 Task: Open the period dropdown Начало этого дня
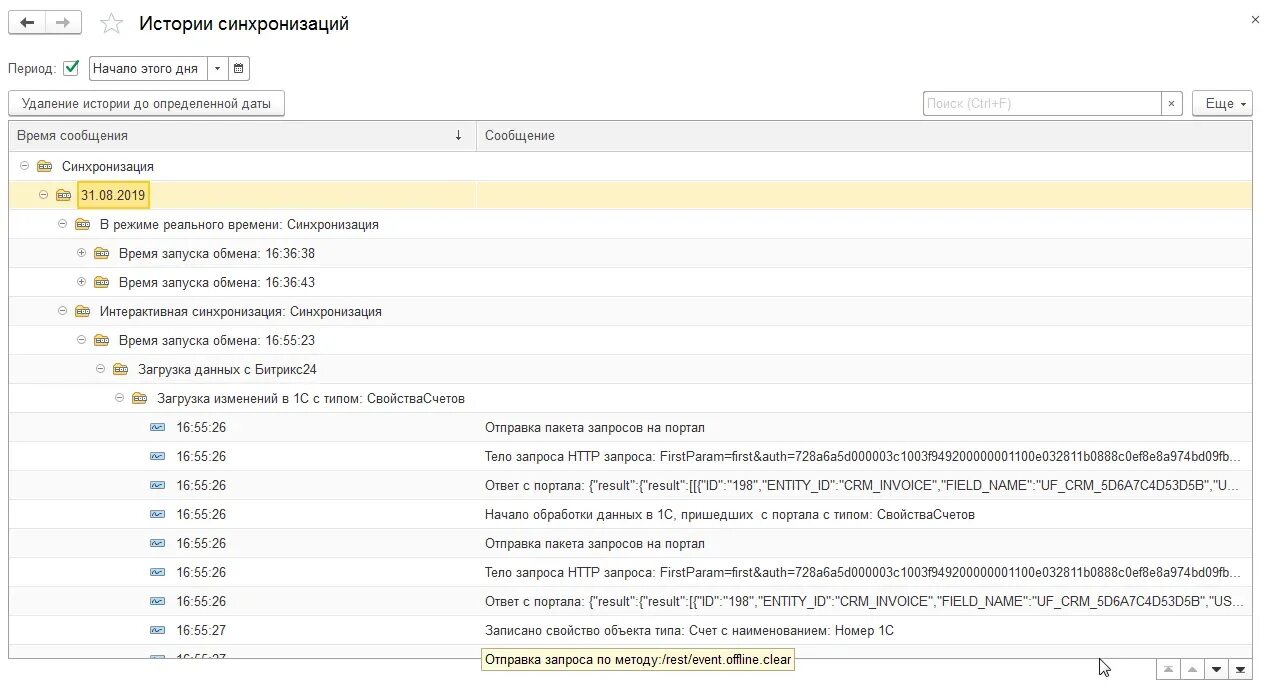tap(218, 69)
